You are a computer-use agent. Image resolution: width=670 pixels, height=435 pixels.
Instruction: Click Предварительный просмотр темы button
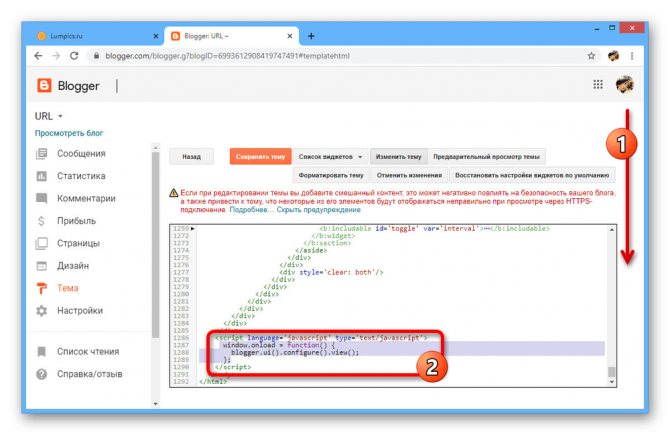tap(486, 157)
